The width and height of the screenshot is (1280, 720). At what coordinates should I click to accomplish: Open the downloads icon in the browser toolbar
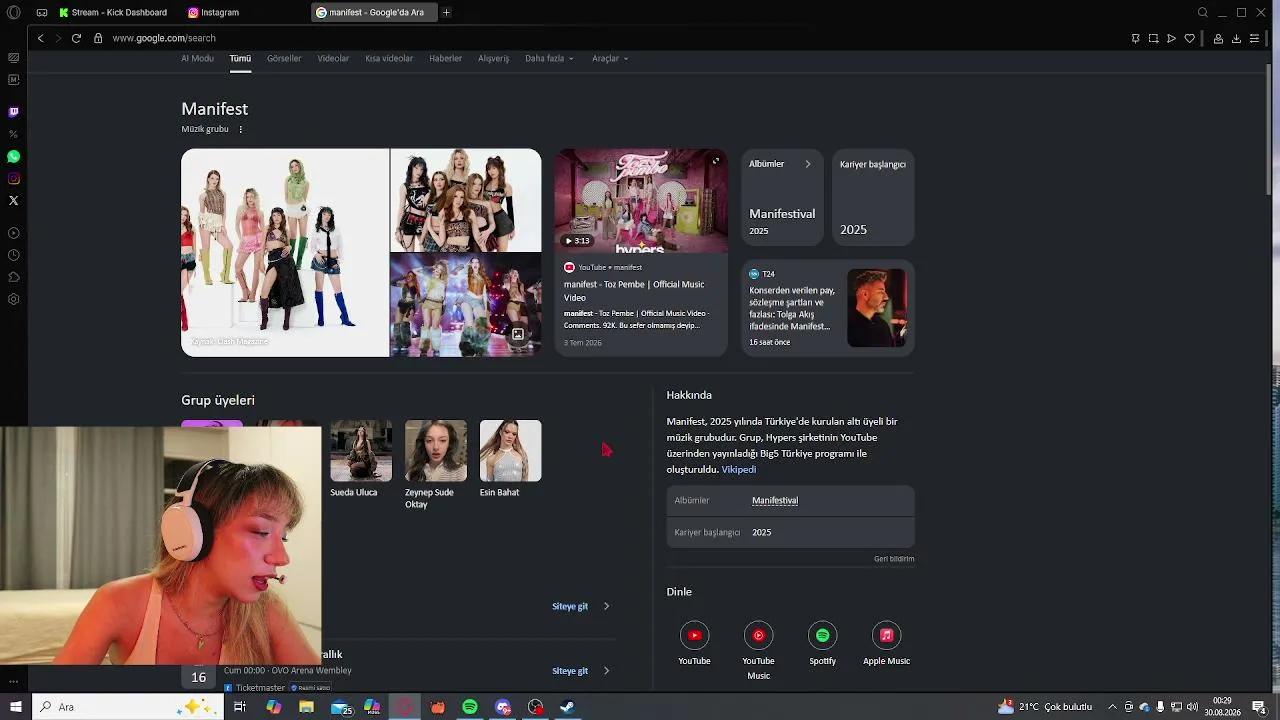(x=1236, y=38)
